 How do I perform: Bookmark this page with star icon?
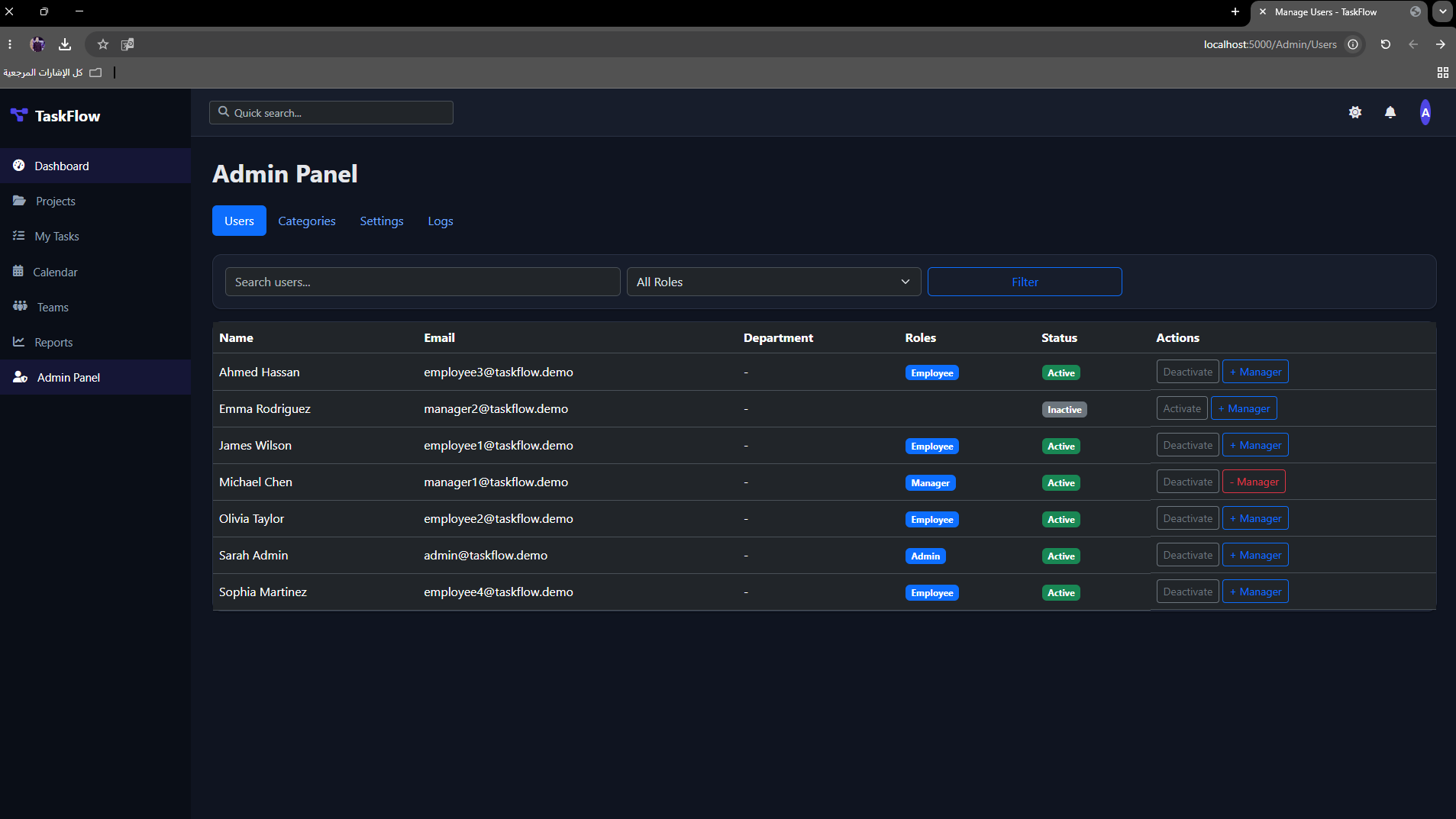coord(103,44)
